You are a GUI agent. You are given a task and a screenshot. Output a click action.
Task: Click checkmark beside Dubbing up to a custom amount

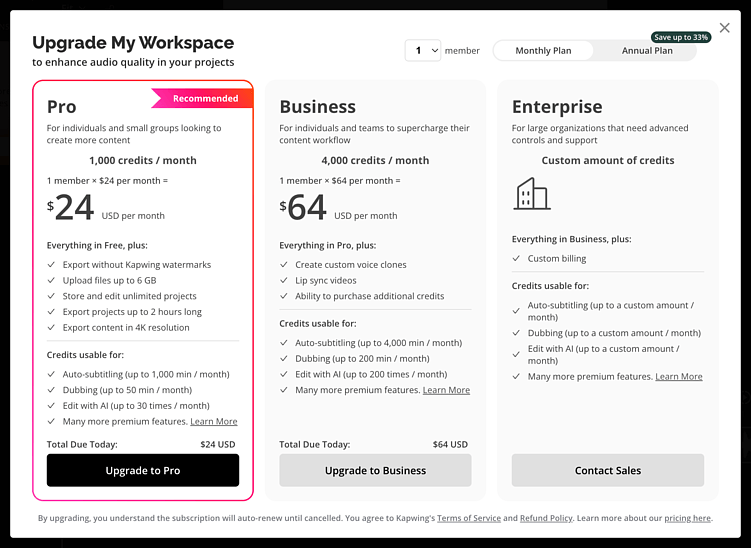point(516,333)
